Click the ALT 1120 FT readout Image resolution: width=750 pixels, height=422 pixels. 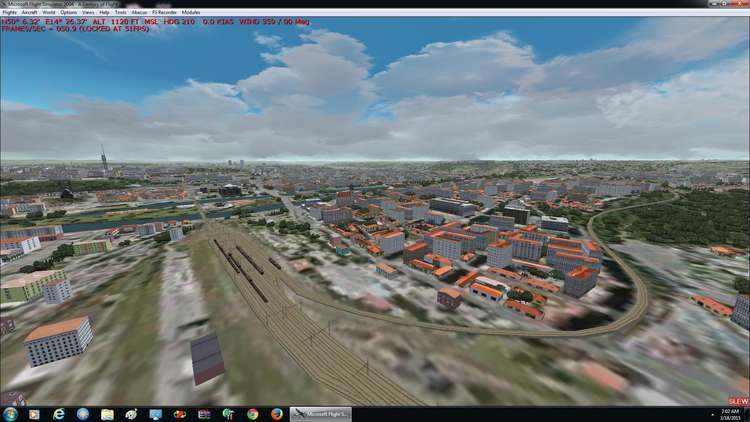click(x=116, y=22)
